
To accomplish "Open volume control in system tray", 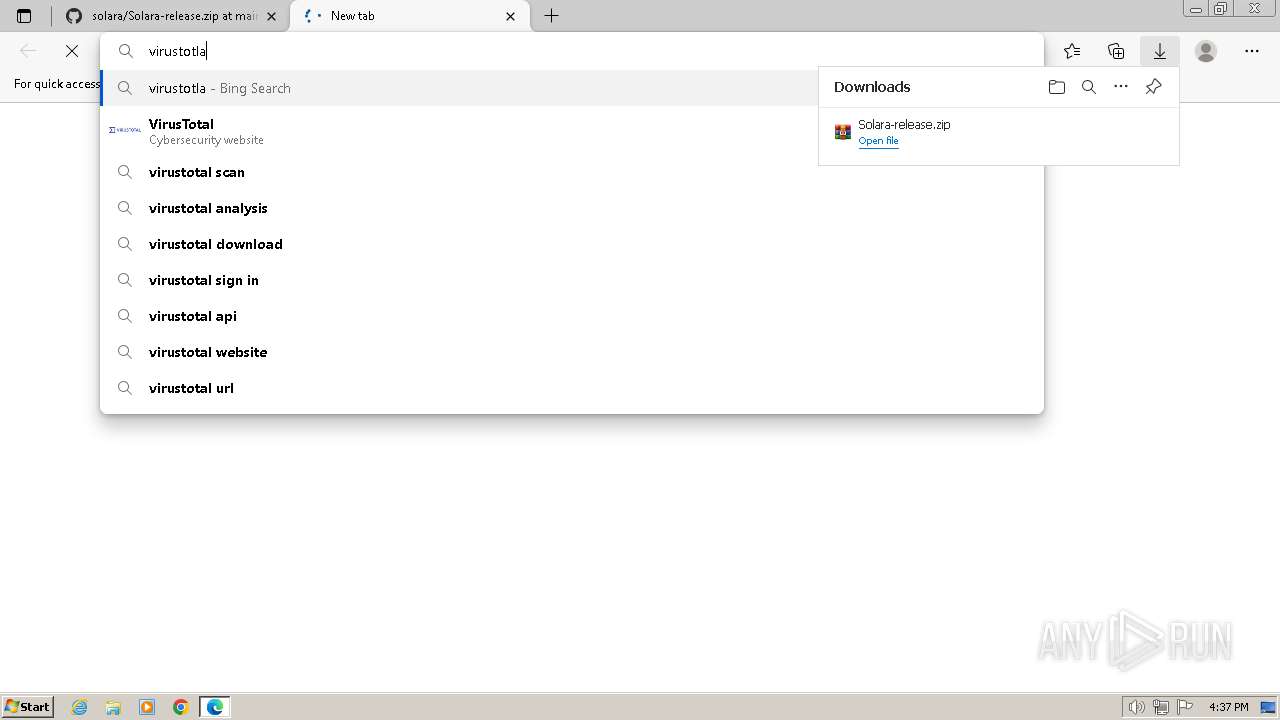I will 1137,707.
